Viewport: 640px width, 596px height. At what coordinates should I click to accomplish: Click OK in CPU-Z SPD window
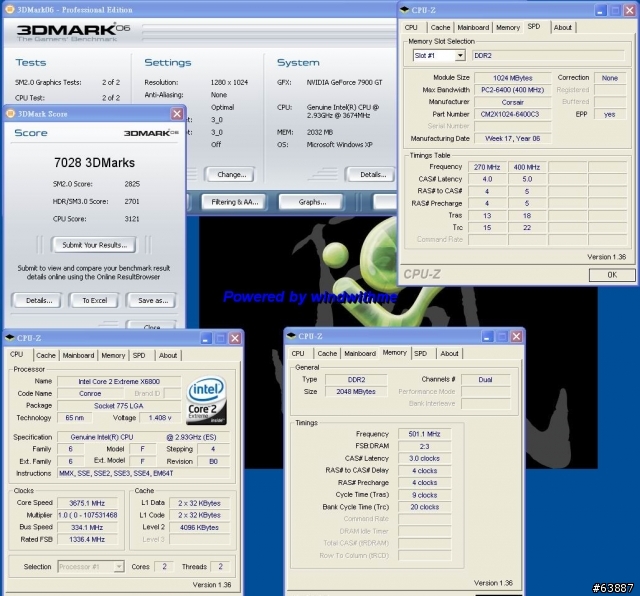pos(612,275)
